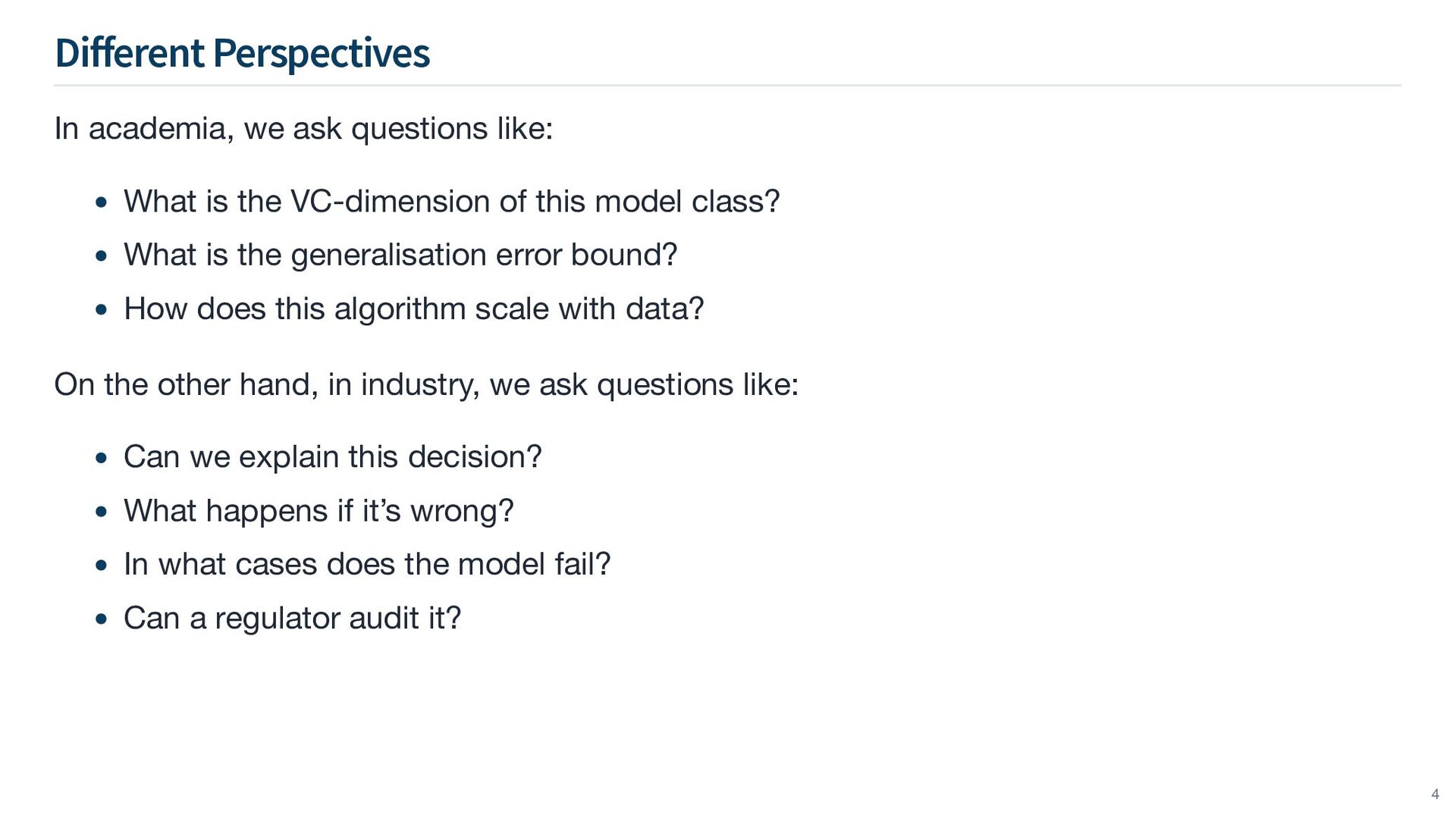Click the bullet dot before 'How does this algorithm'

[x=102, y=310]
